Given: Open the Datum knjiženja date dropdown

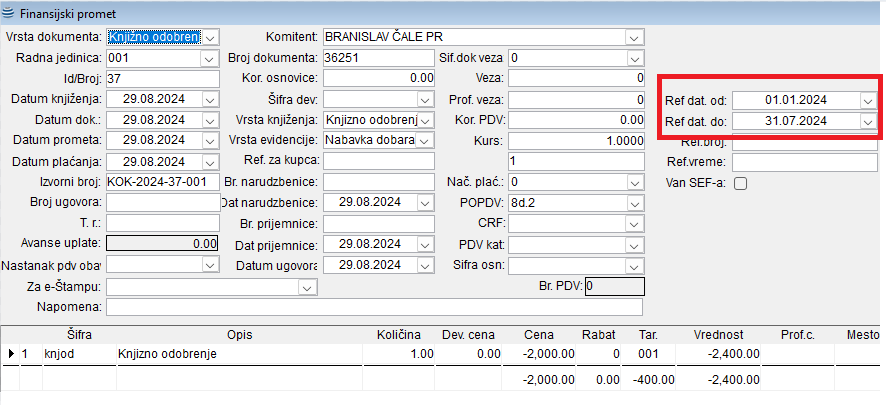Looking at the screenshot, I should (210, 100).
